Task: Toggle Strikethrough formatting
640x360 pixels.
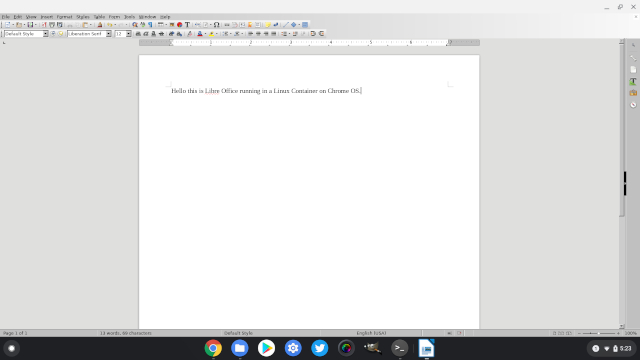Action: (161, 34)
